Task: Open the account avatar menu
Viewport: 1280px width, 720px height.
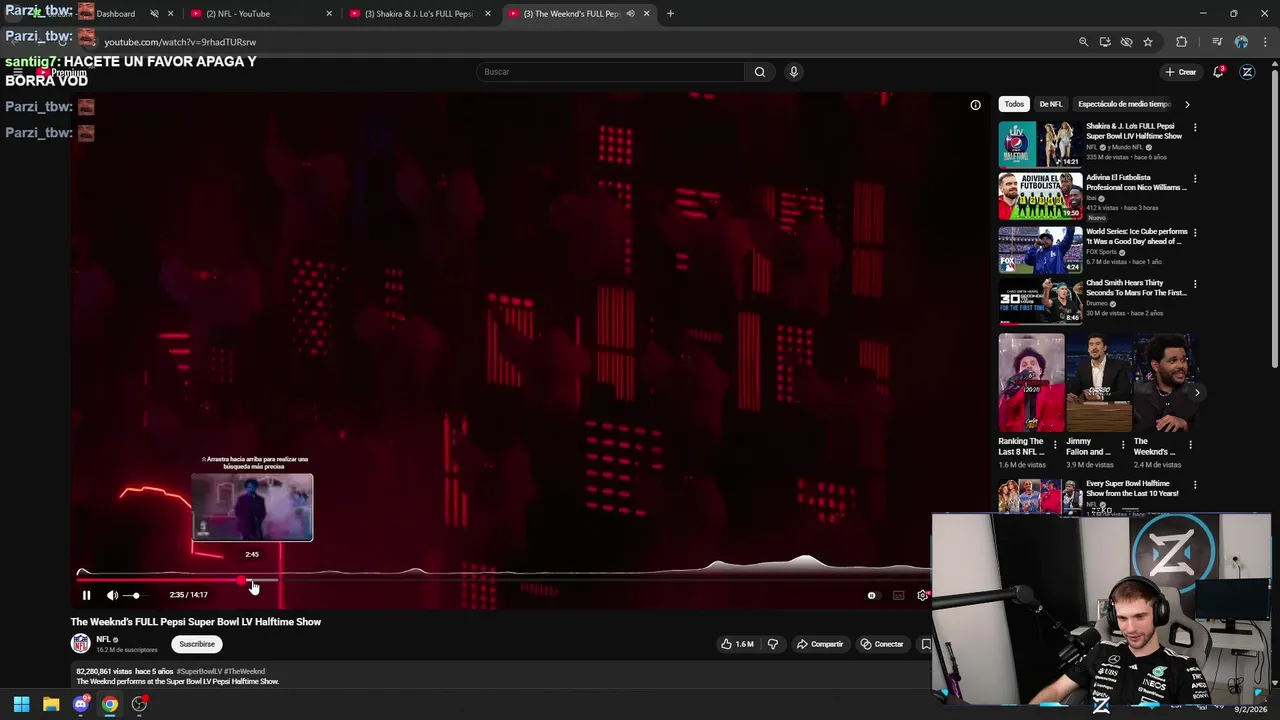Action: click(1247, 72)
